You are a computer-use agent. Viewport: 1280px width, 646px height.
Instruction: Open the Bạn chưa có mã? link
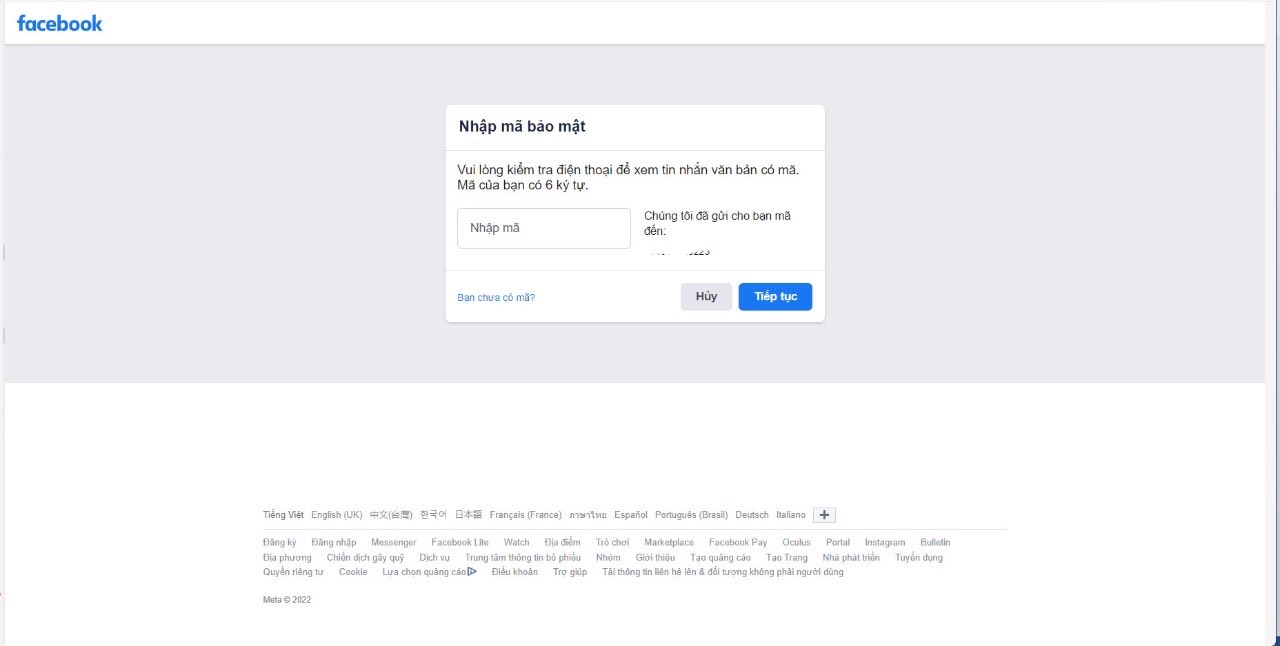tap(496, 297)
